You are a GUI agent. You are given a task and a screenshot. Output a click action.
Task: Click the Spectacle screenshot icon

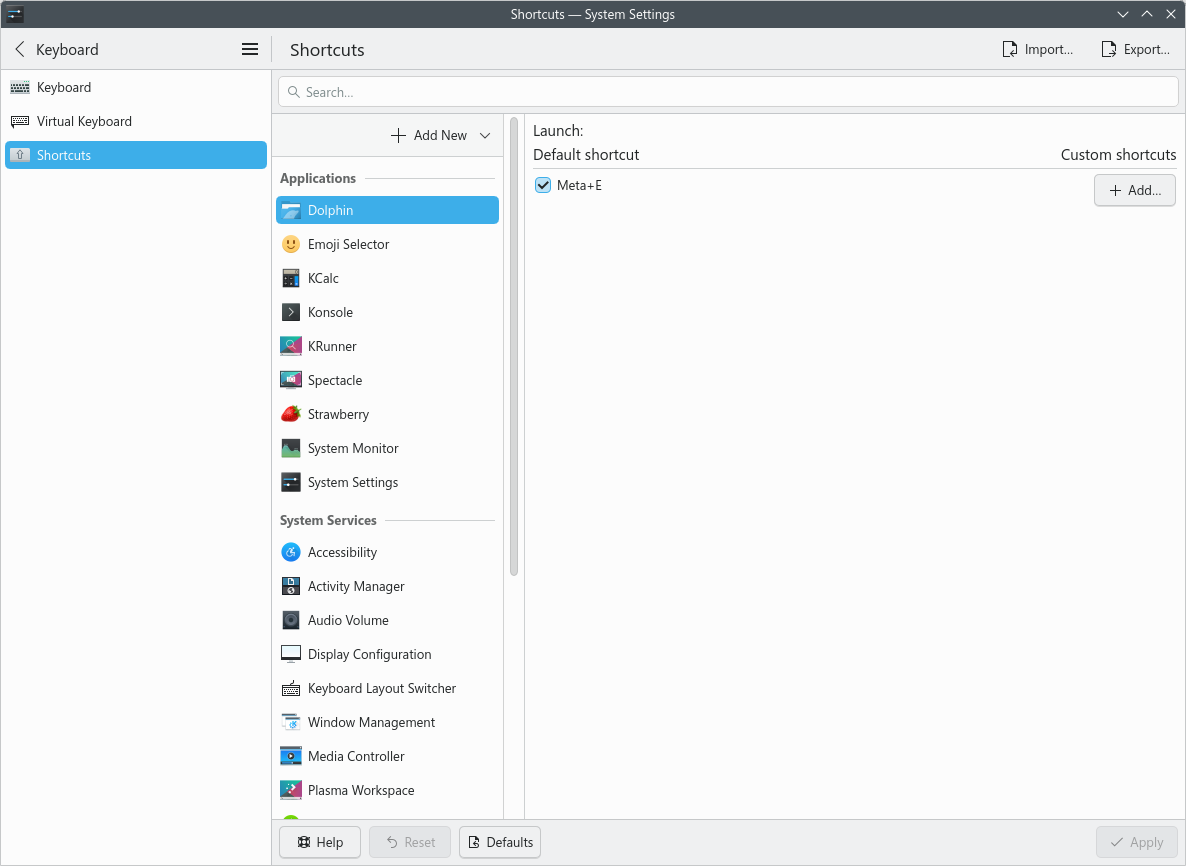[291, 380]
